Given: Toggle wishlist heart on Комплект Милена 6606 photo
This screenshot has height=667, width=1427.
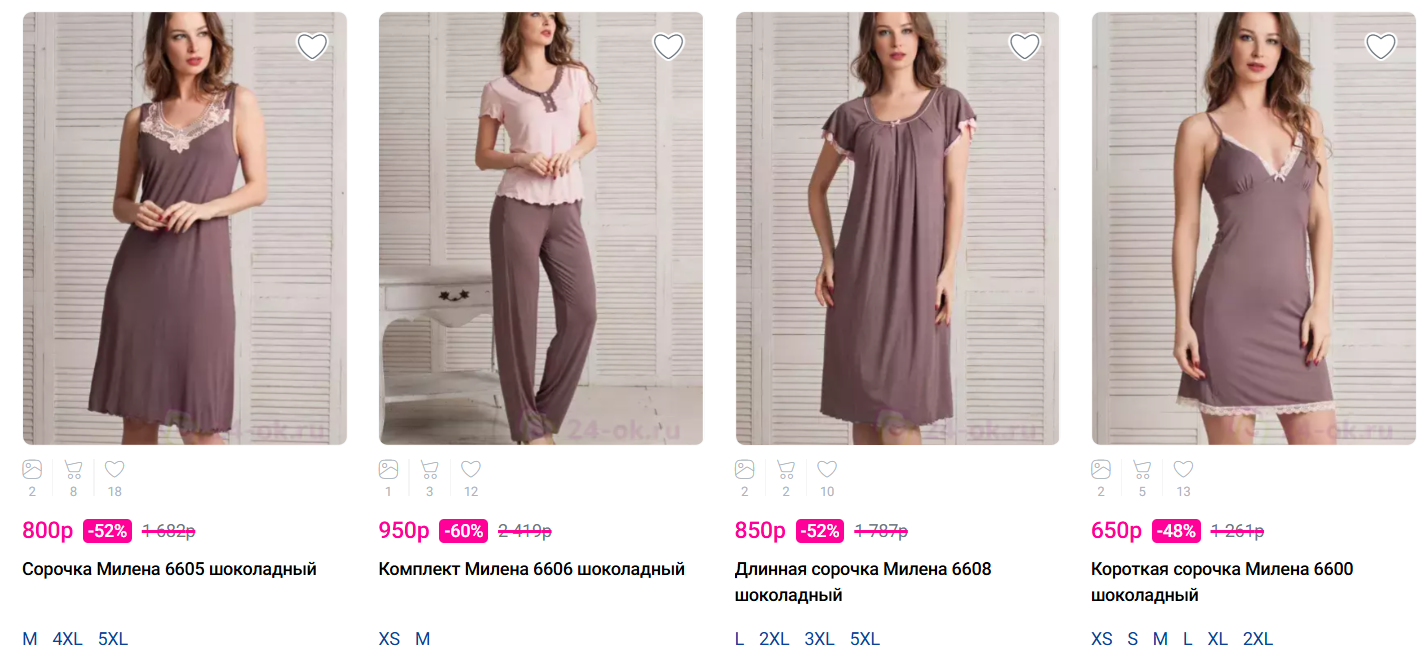Looking at the screenshot, I should [668, 46].
